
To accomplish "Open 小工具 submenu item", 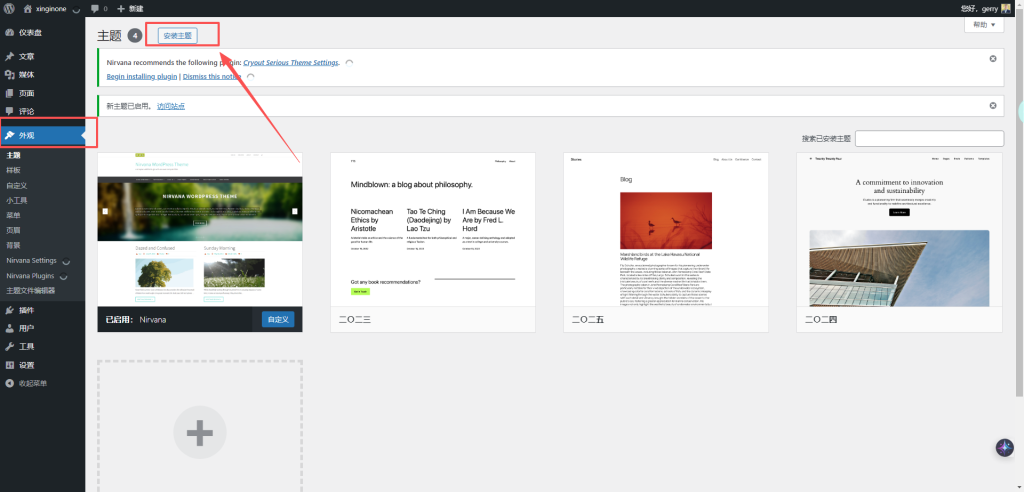I will [x=17, y=201].
